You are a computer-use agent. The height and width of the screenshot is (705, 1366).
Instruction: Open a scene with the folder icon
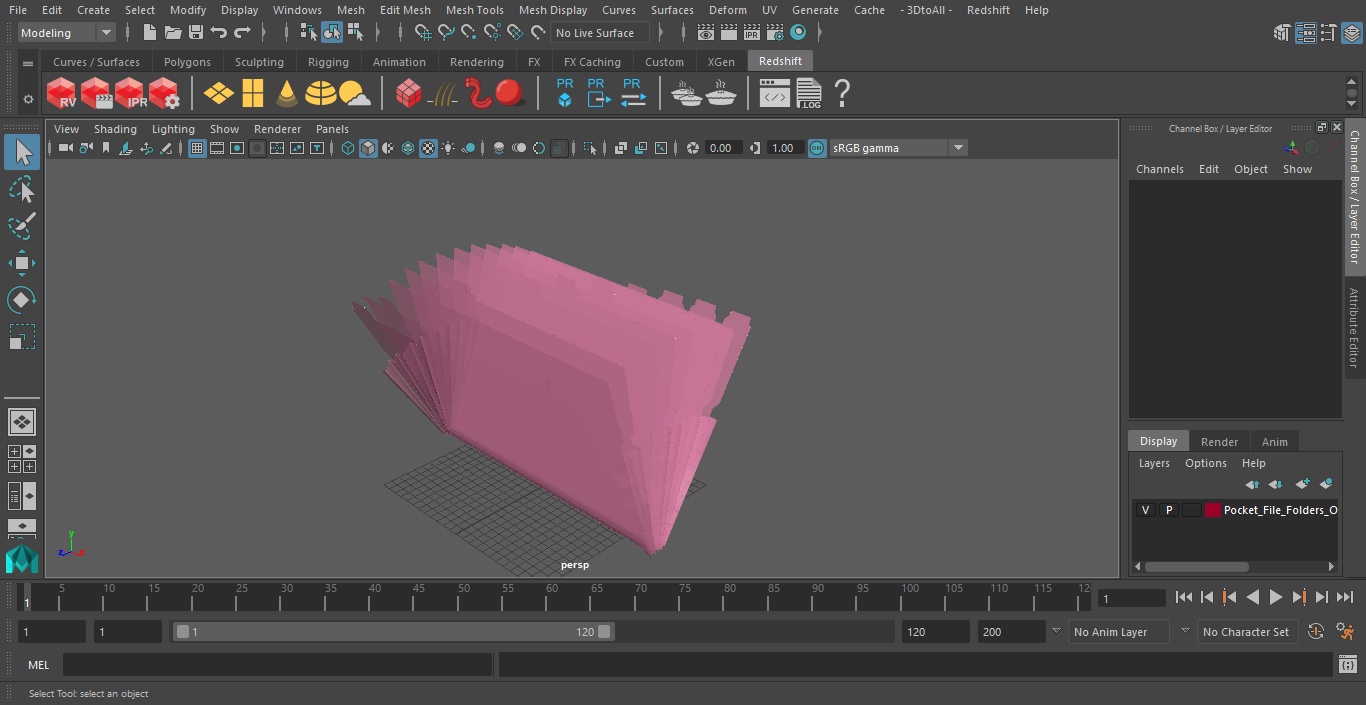click(173, 33)
